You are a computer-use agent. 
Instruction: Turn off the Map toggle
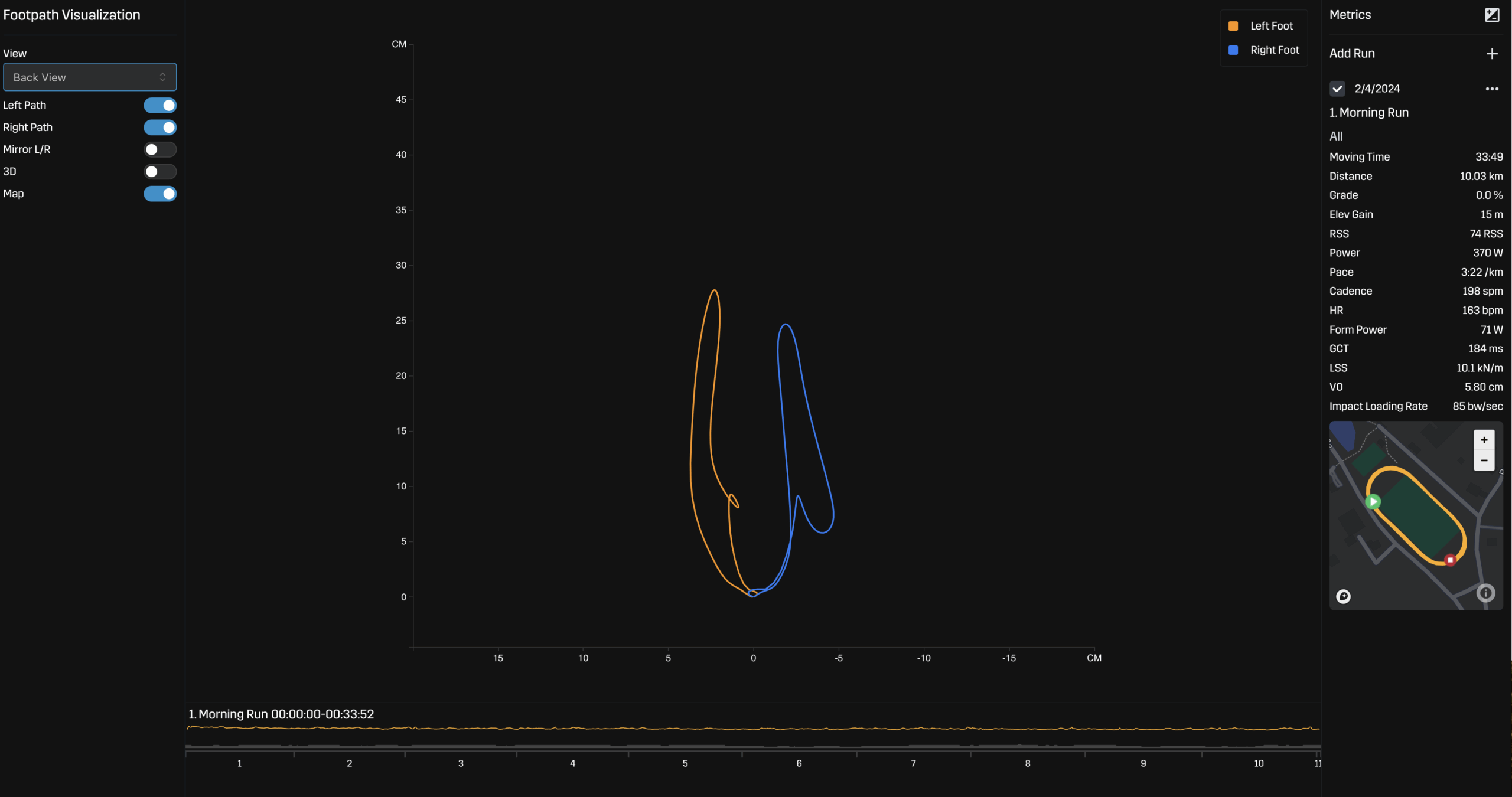[160, 194]
